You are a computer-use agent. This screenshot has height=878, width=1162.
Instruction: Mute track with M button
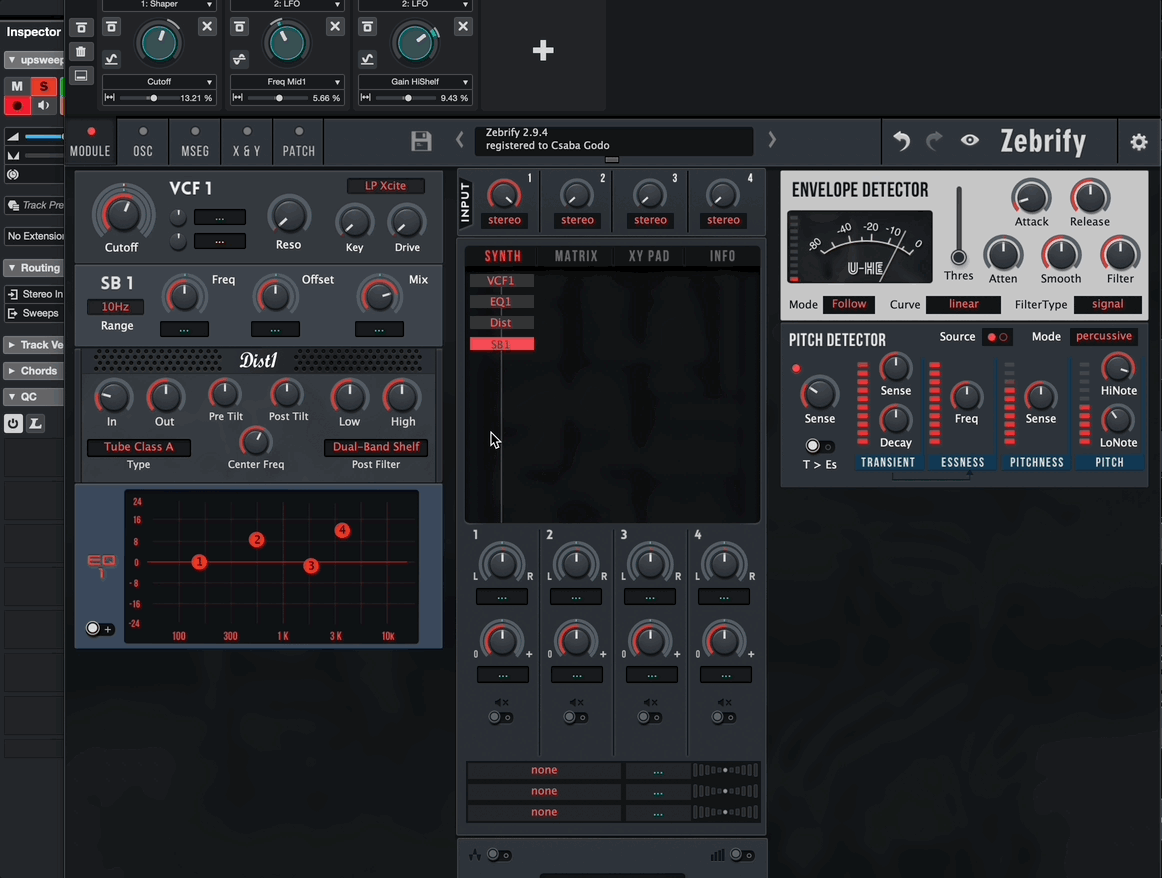coord(17,86)
